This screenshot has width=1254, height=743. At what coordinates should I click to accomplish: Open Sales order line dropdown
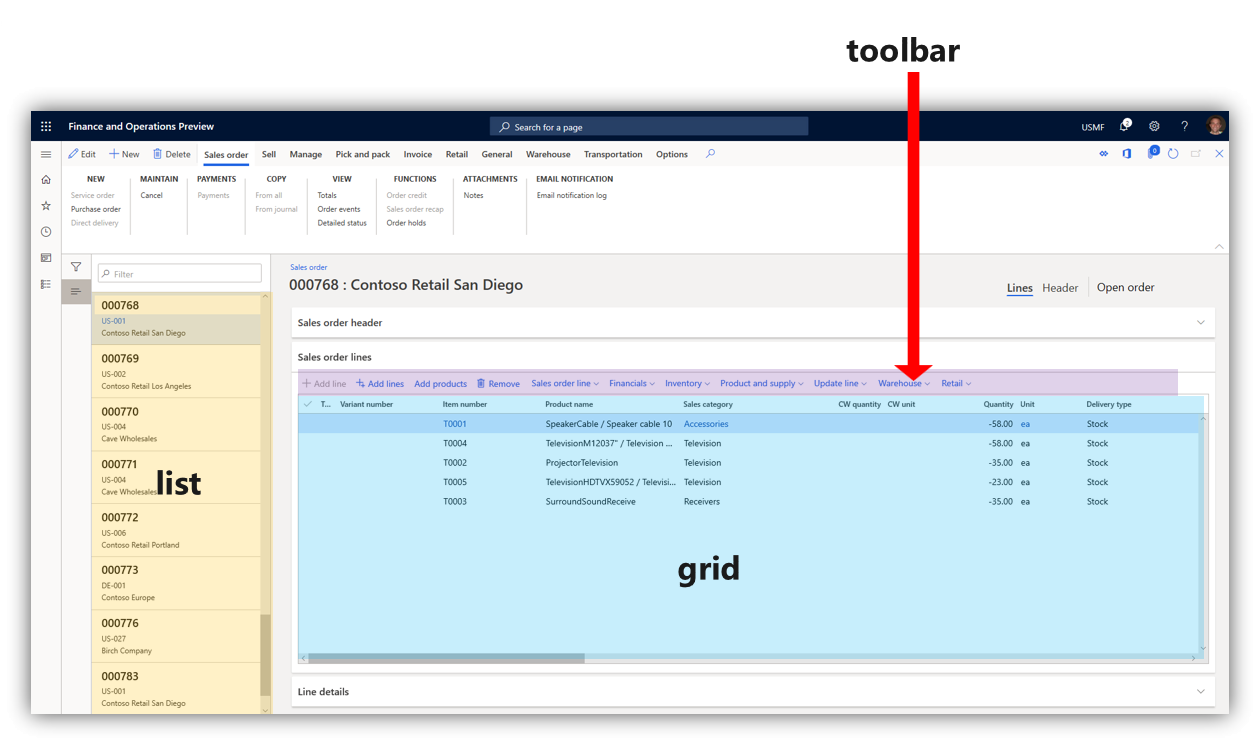(x=565, y=383)
